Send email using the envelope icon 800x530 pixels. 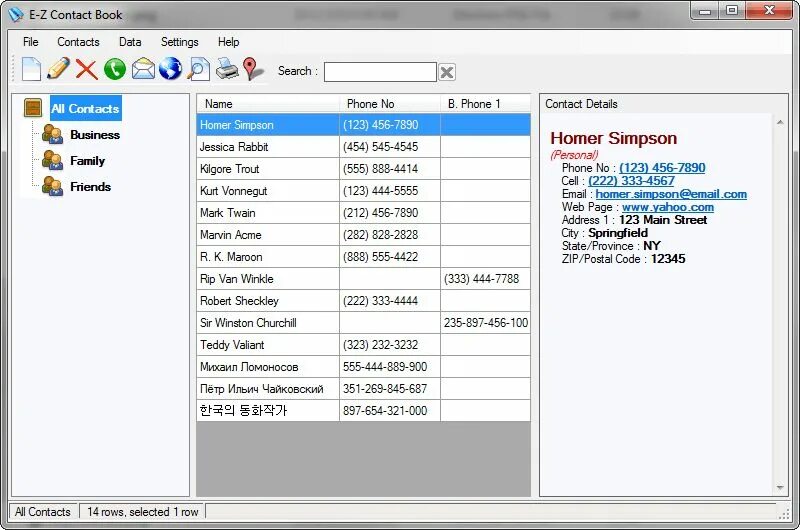143,69
